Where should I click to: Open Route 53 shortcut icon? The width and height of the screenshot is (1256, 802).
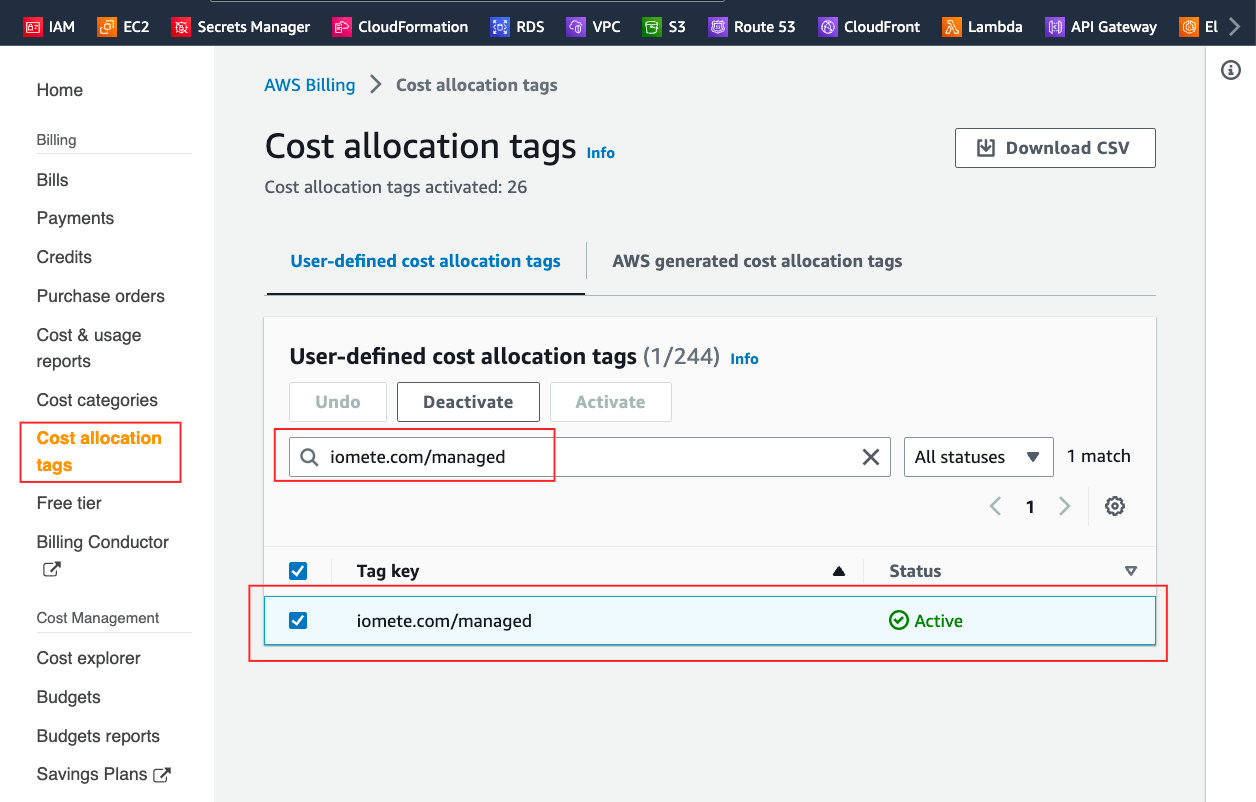click(x=718, y=27)
